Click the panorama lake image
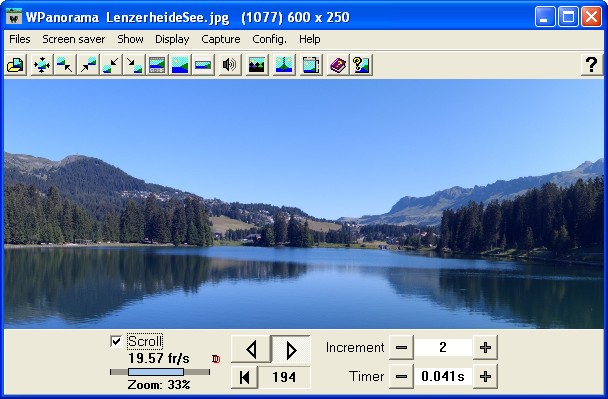608x399 pixels. point(304,204)
